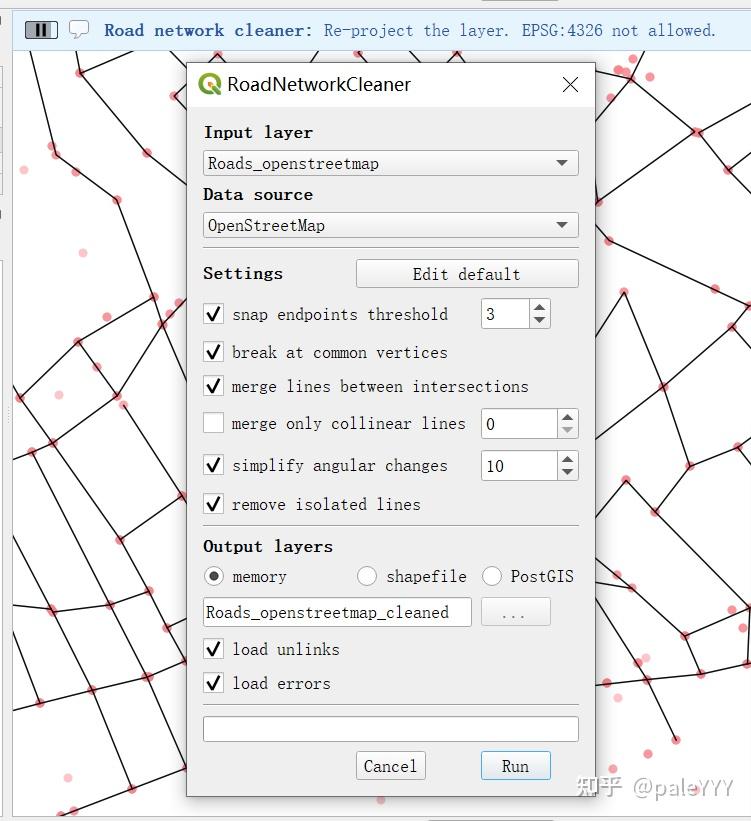Click the message bar pause icon
751x821 pixels.
[x=41, y=30]
